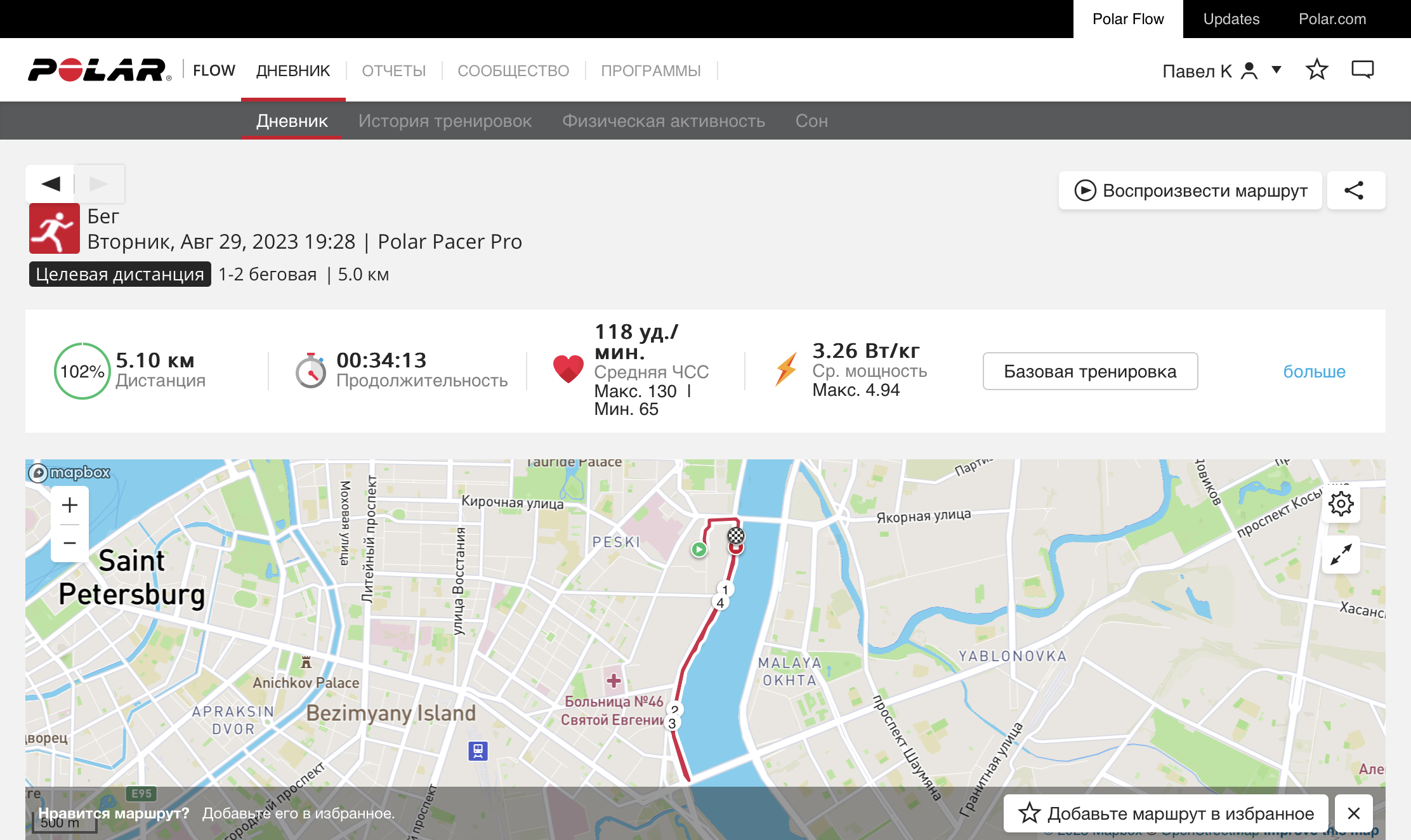Expand details with больше link

pos(1314,371)
